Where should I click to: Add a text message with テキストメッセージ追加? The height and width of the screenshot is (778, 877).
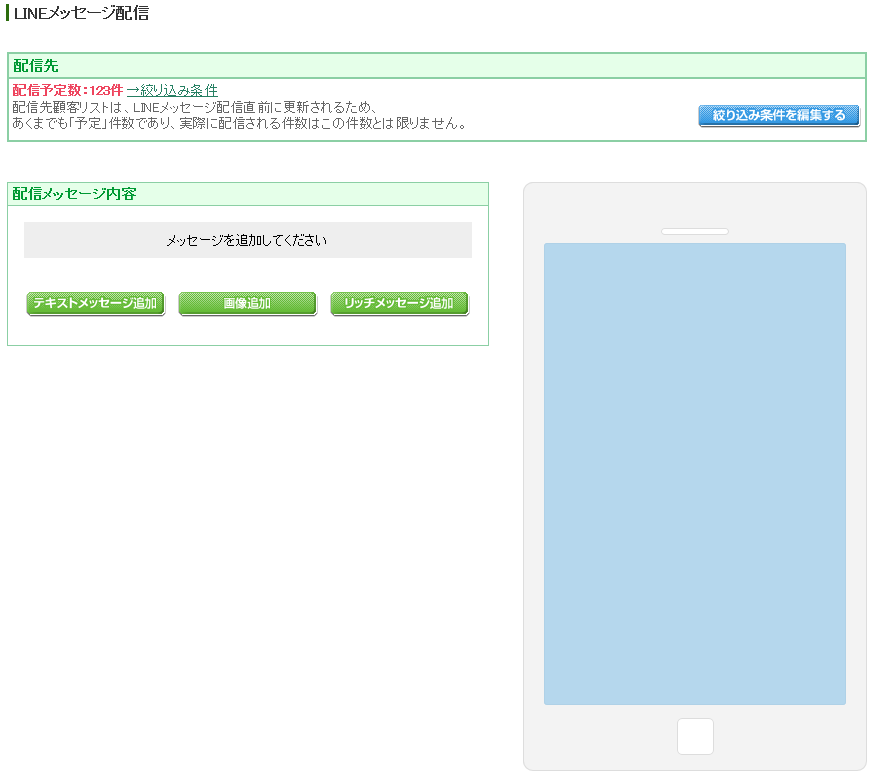[x=96, y=303]
